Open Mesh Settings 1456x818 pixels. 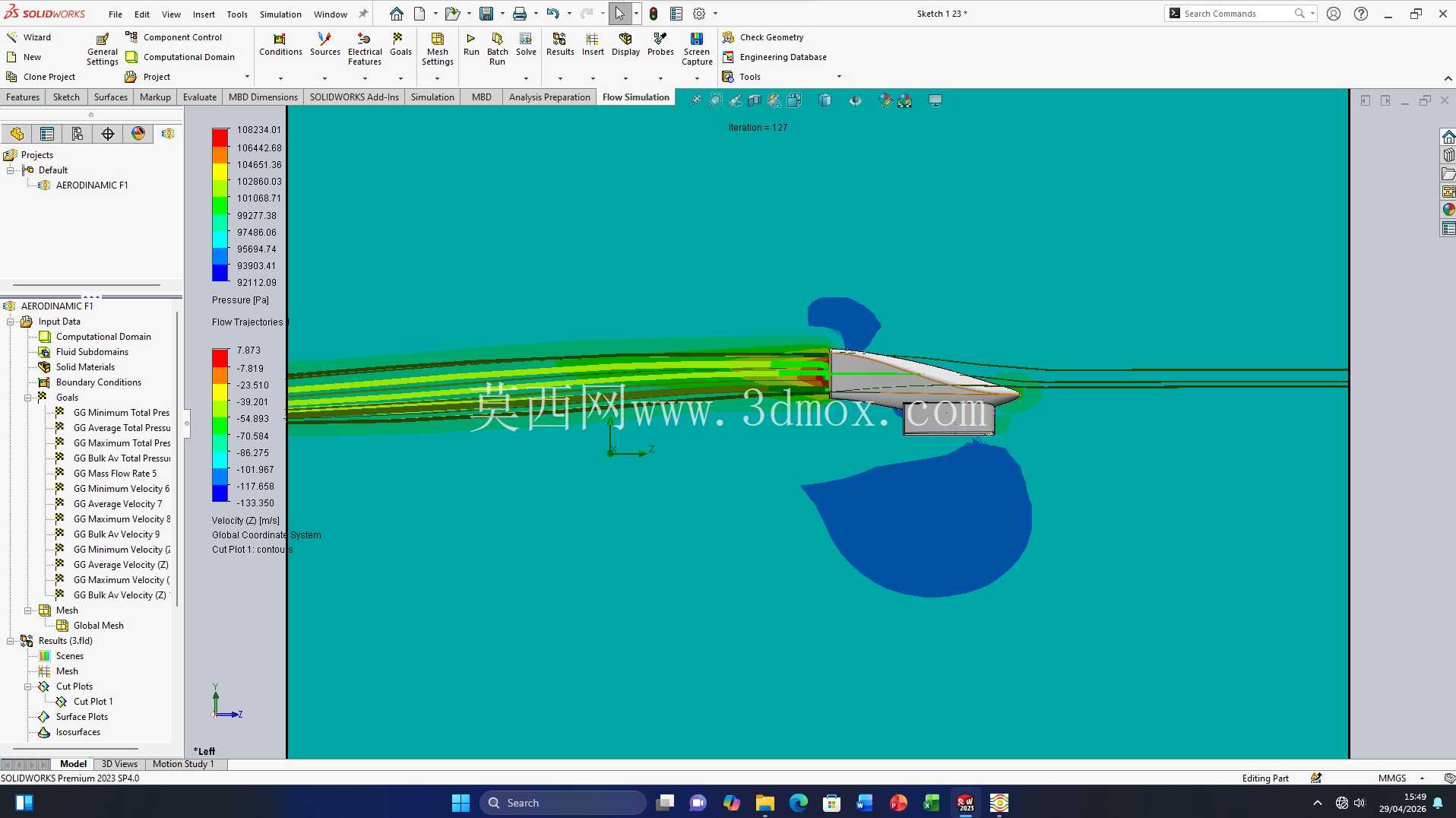[x=438, y=49]
